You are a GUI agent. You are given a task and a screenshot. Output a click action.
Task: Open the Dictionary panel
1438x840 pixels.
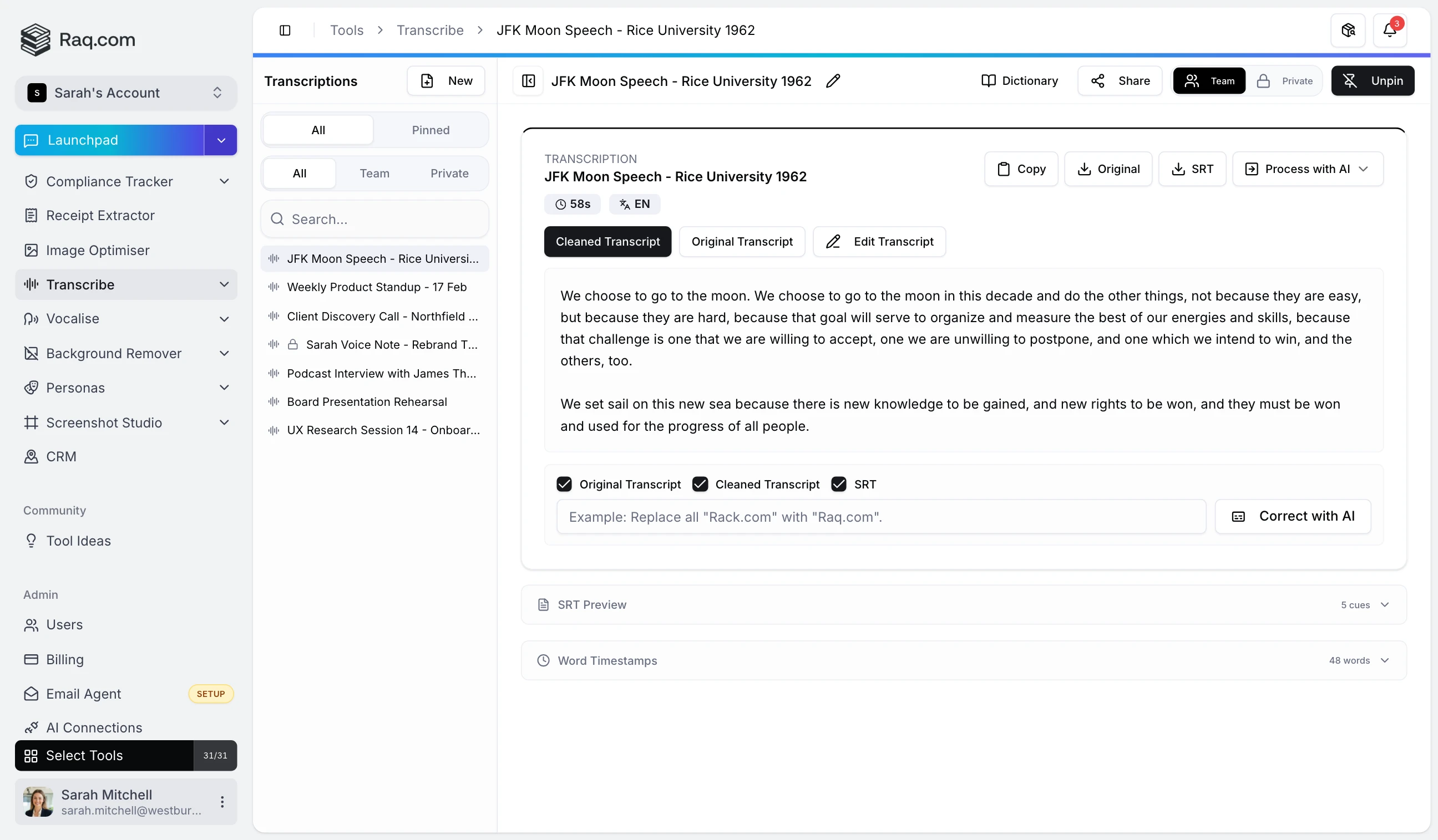(x=1019, y=80)
